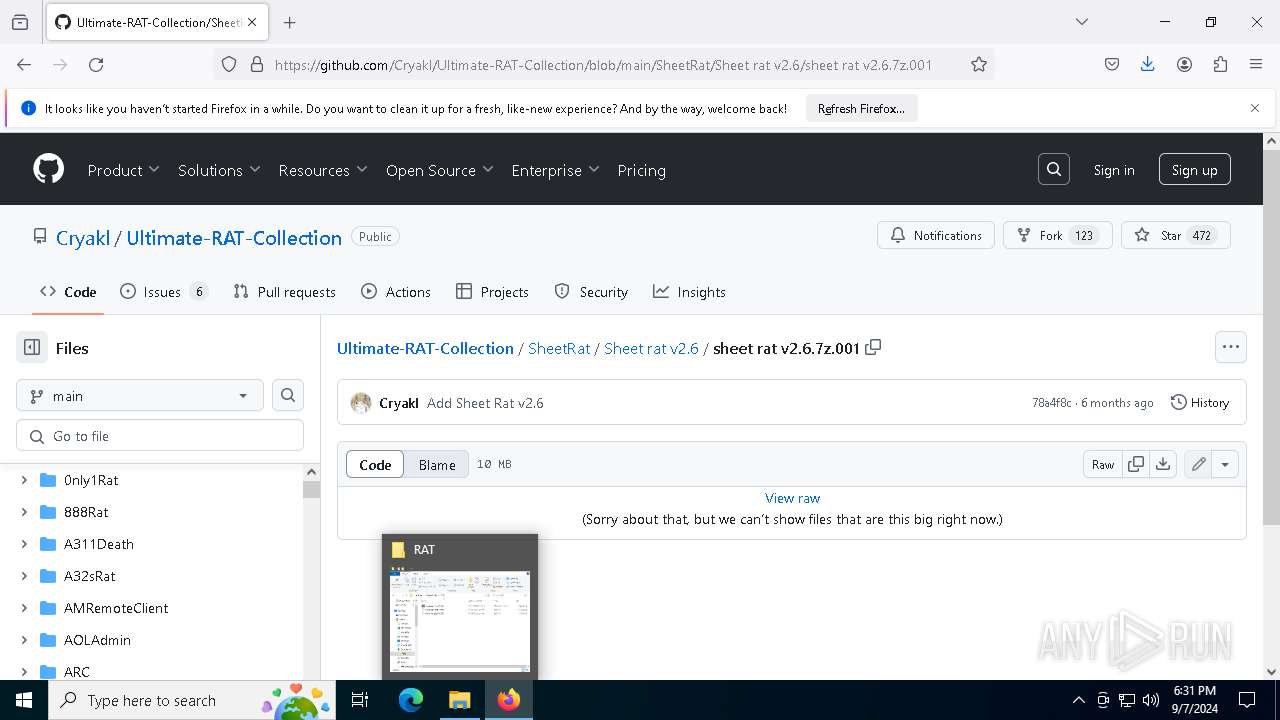
Task: Open the Pull requests tab
Action: click(x=285, y=292)
